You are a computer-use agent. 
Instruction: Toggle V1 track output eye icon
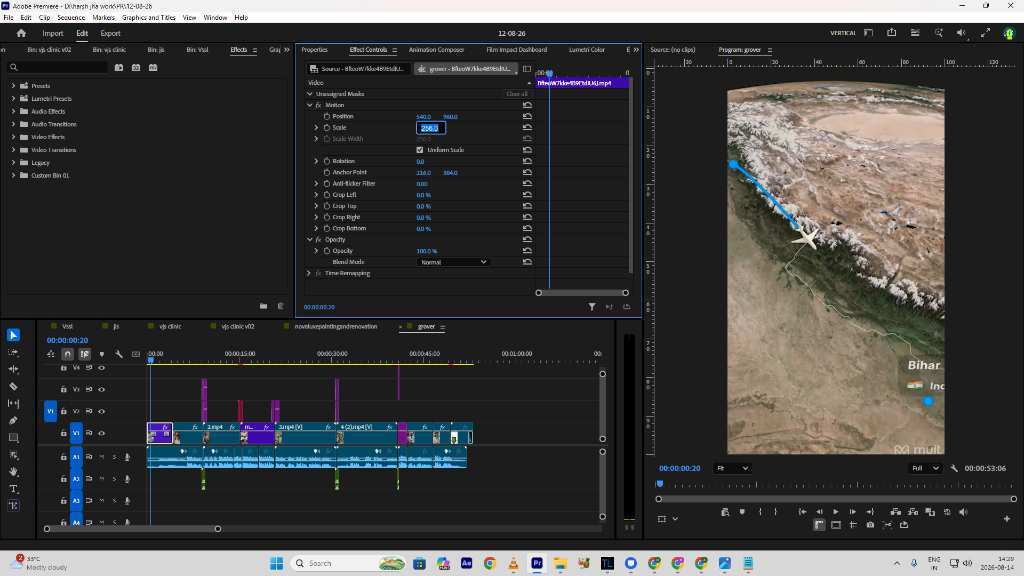tap(101, 433)
